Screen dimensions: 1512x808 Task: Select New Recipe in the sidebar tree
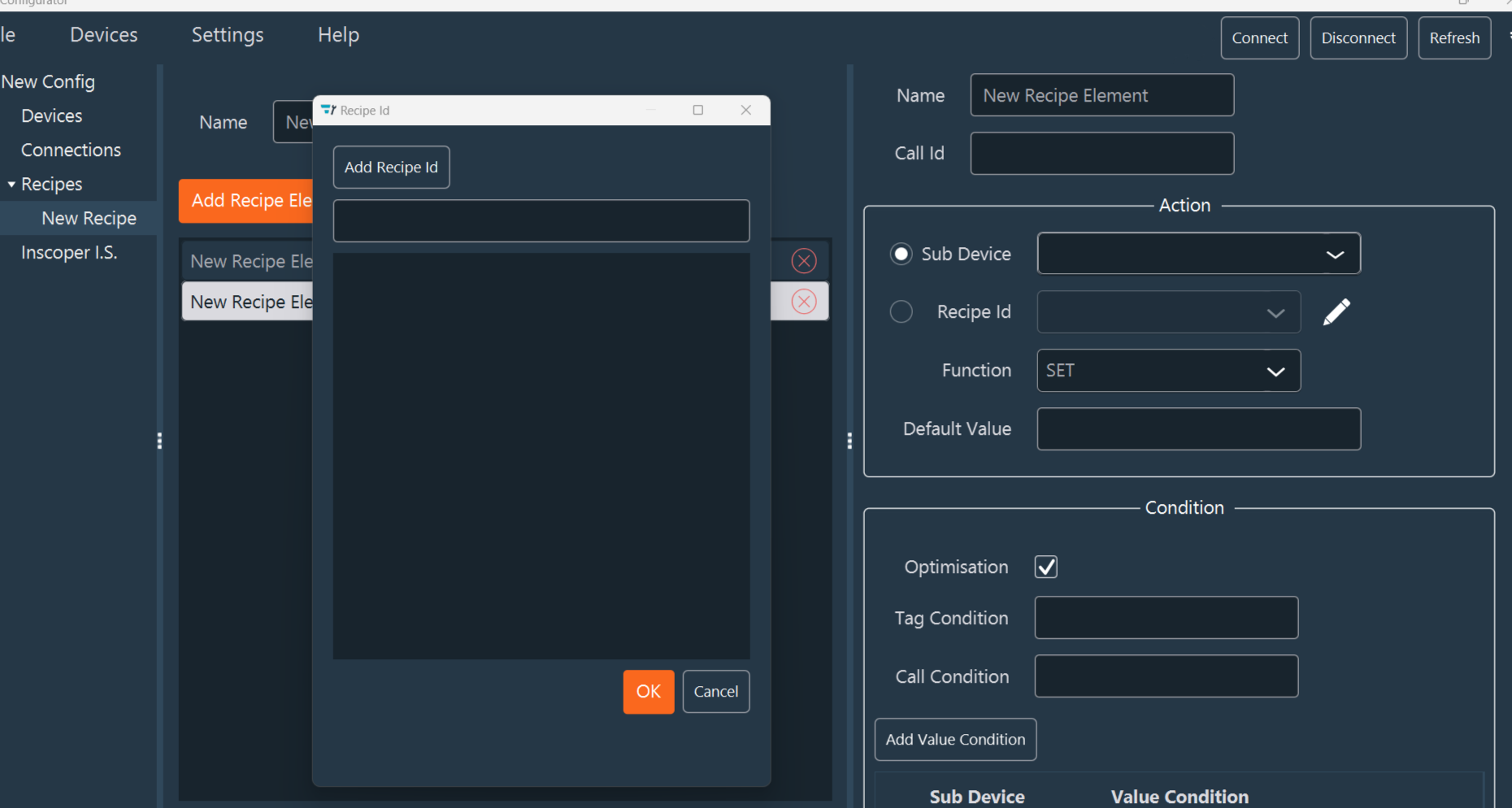point(89,218)
